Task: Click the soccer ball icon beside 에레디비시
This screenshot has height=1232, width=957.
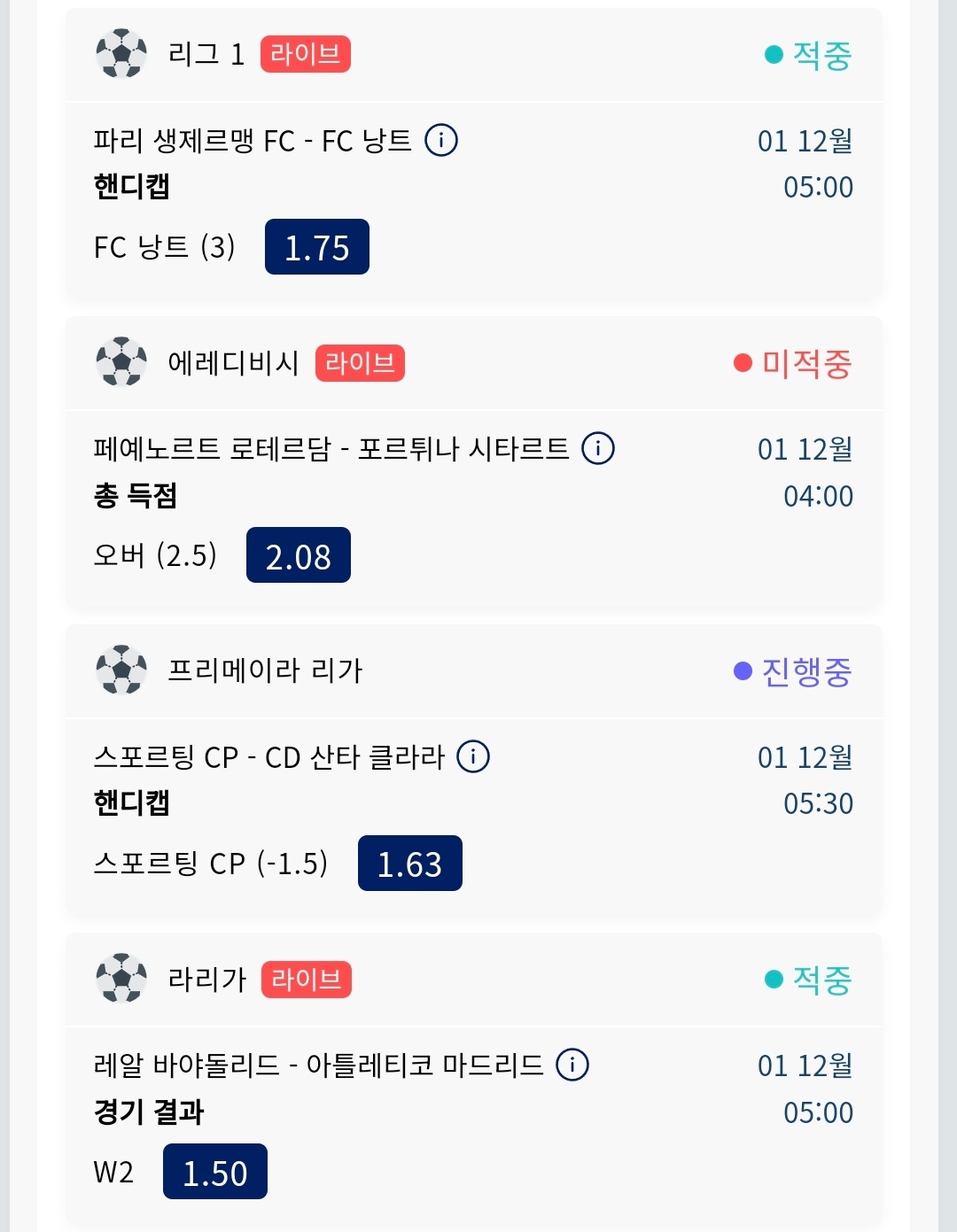Action: point(121,362)
